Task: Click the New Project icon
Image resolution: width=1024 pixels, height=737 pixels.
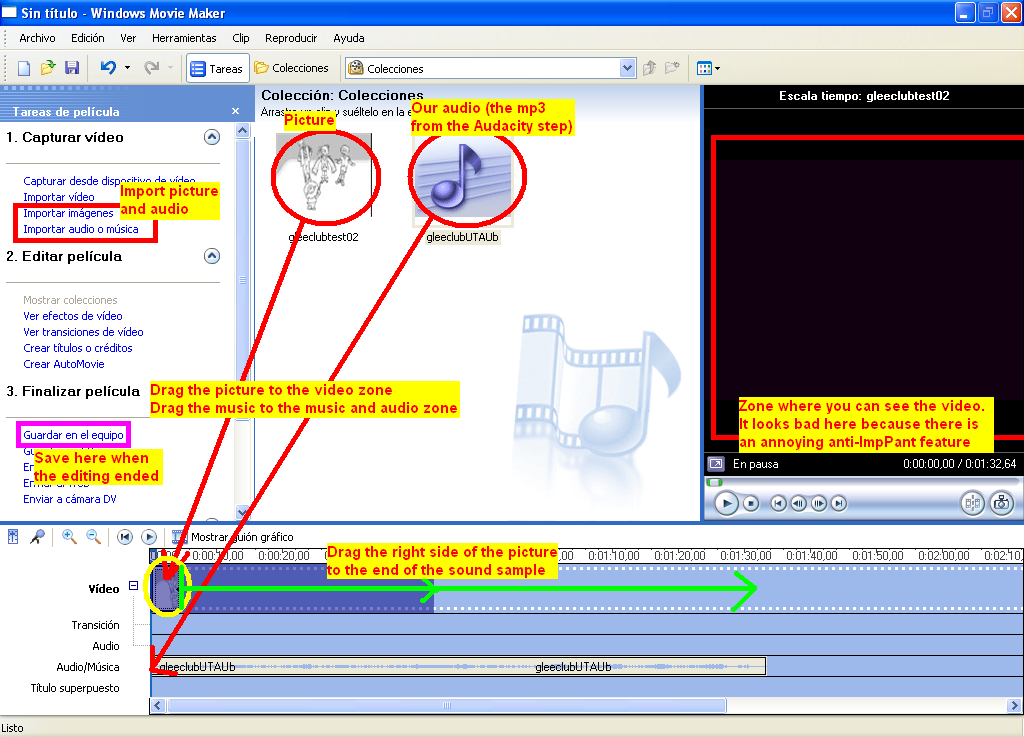Action: pos(24,68)
